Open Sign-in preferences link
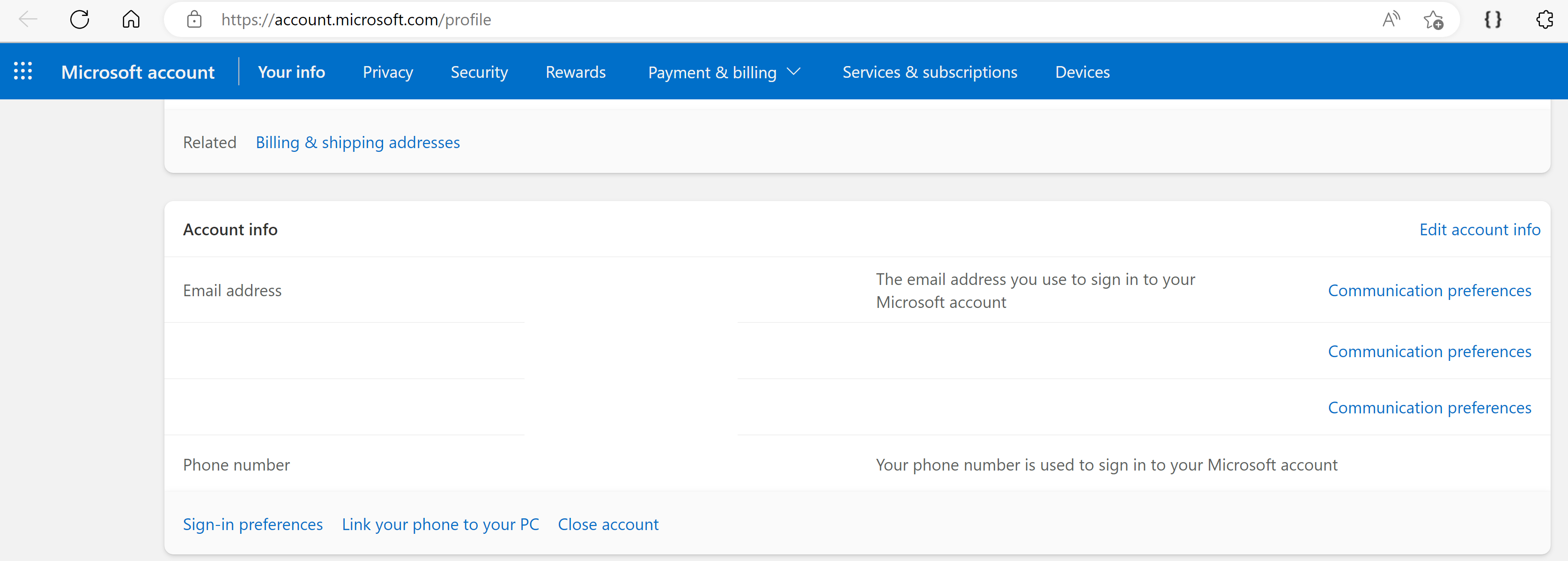The image size is (1568, 561). coord(252,524)
